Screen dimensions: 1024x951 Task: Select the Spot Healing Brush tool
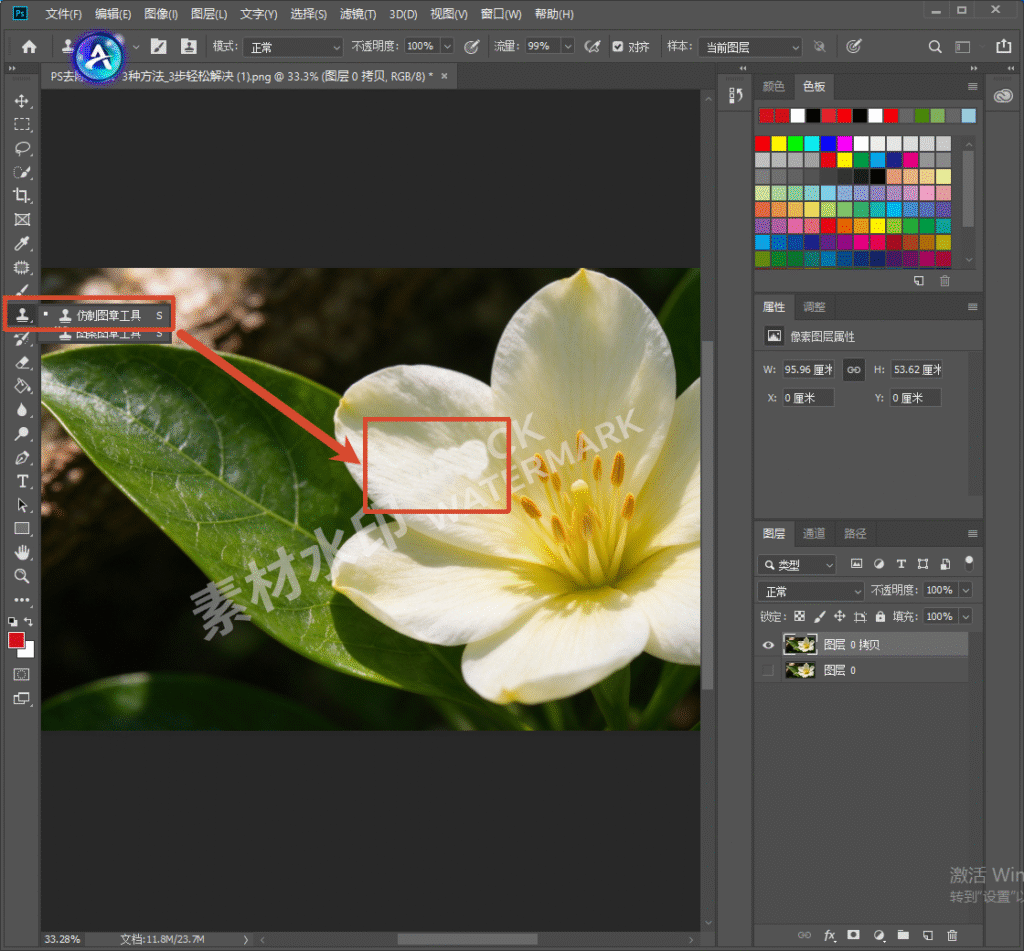(x=22, y=267)
